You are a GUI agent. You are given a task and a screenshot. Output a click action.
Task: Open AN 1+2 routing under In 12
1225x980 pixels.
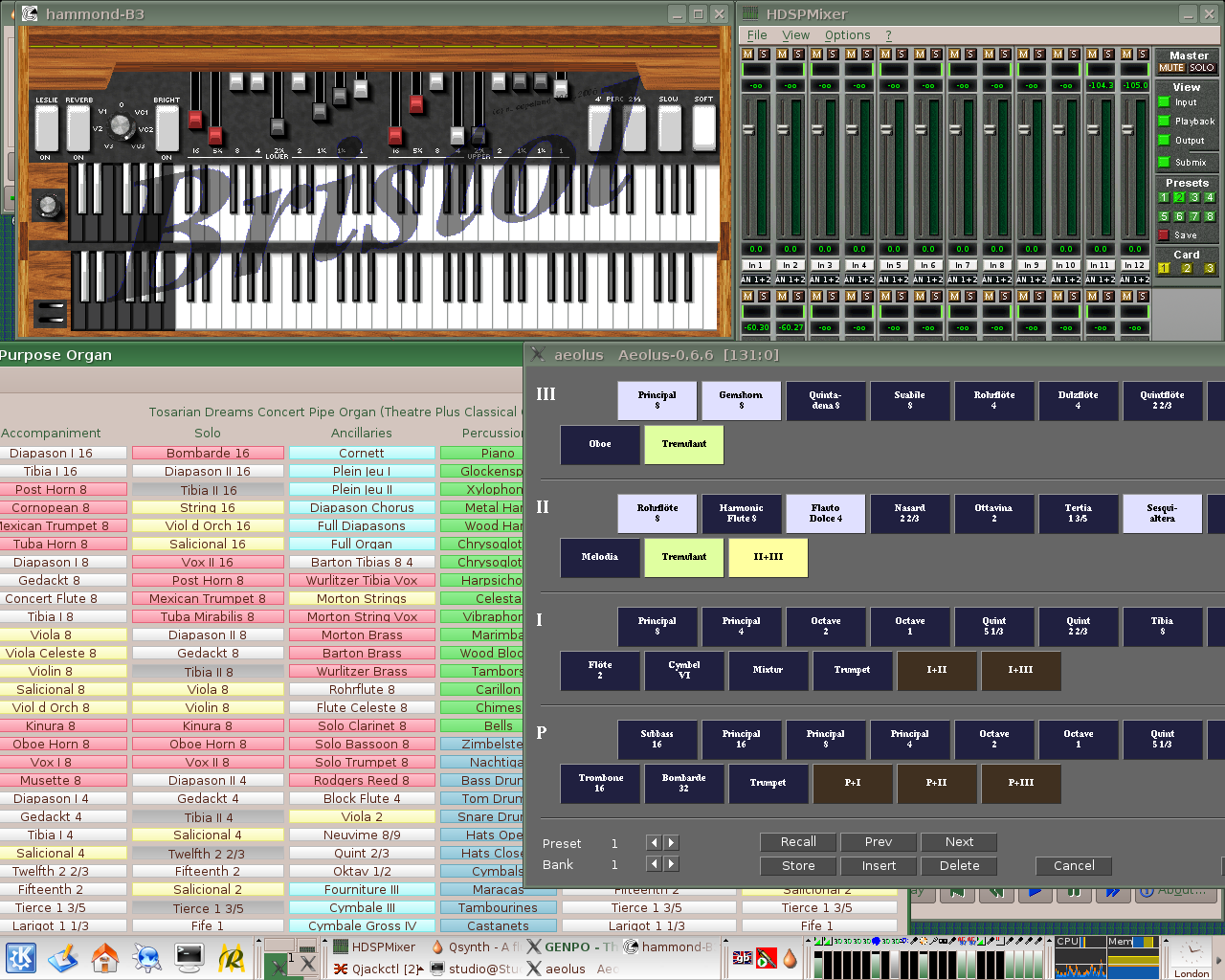coord(1135,279)
